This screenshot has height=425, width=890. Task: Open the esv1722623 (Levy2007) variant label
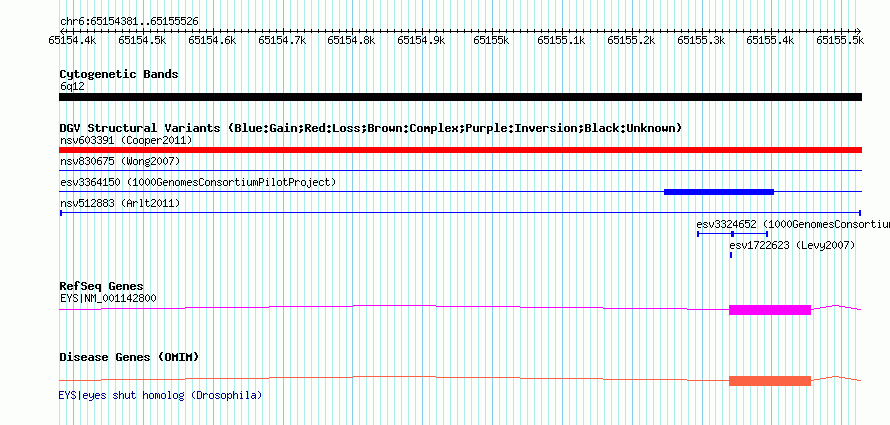click(x=792, y=246)
